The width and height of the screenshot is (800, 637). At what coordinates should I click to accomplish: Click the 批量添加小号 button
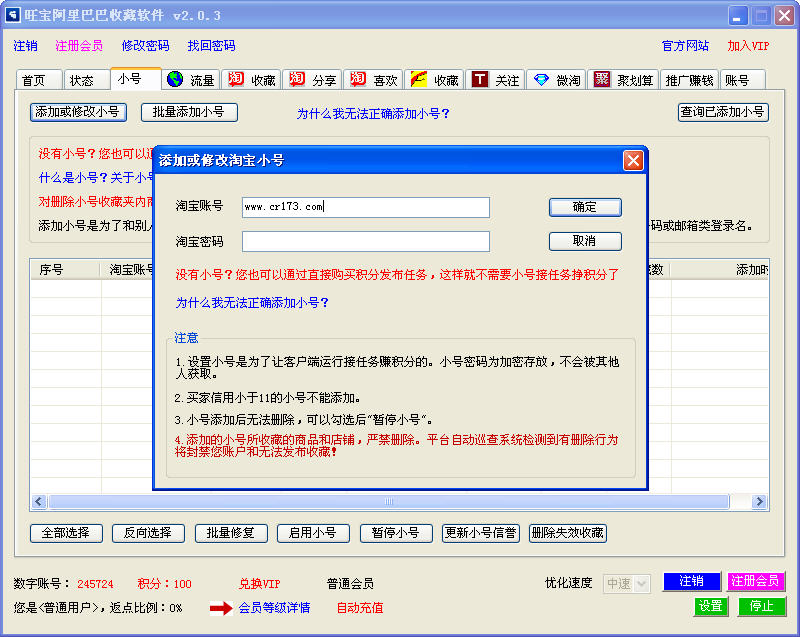189,112
